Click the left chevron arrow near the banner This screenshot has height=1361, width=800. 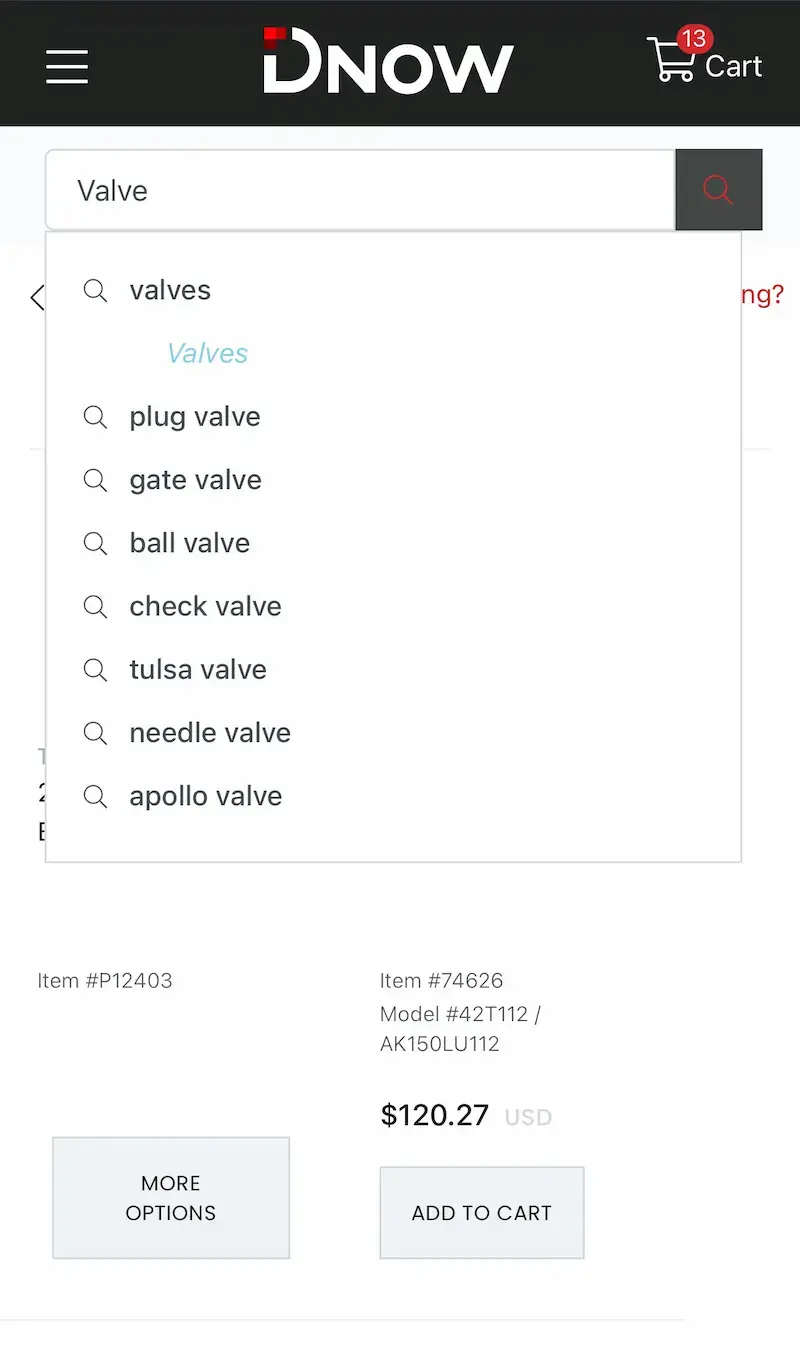coord(37,296)
